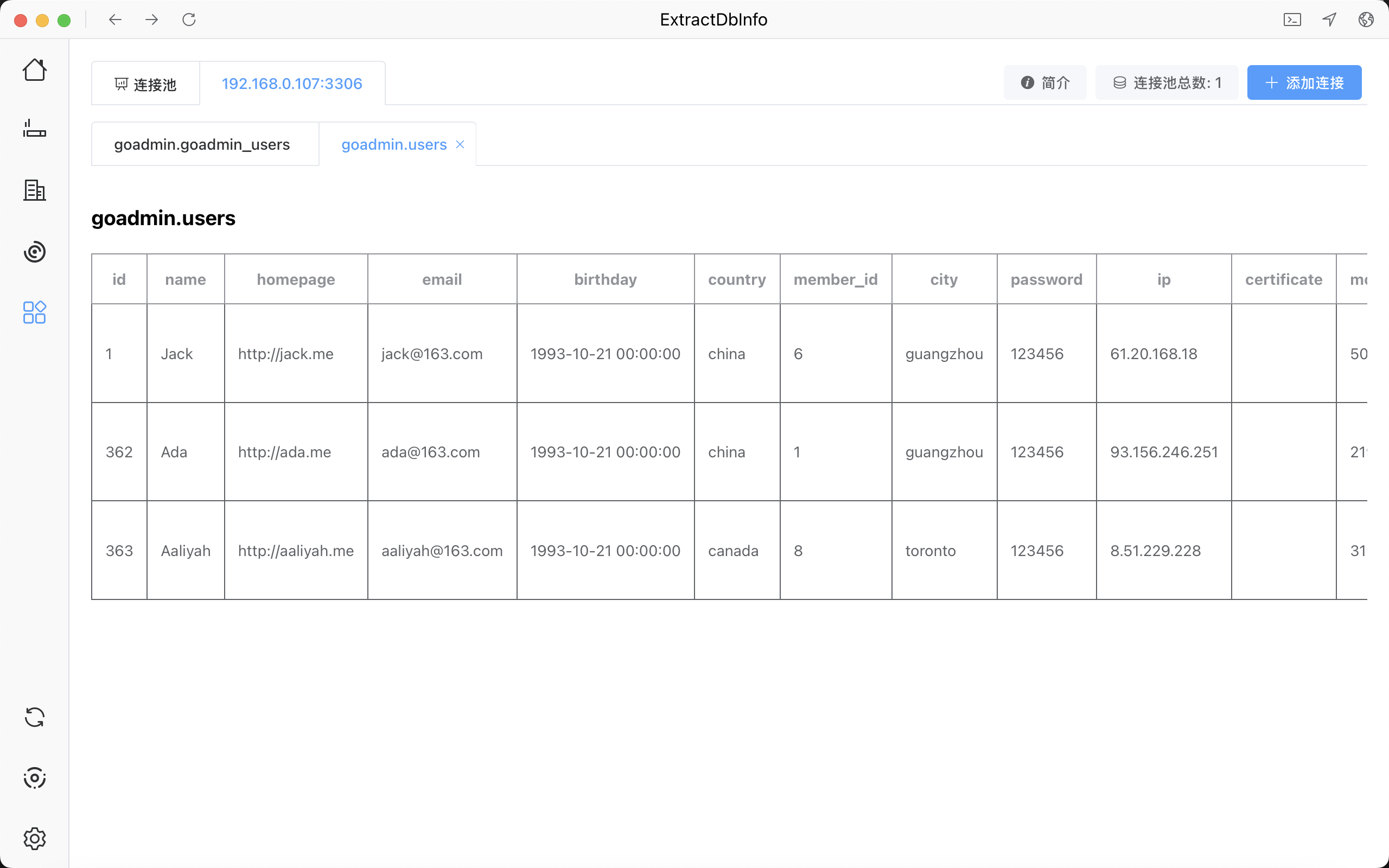Click the blue apps grid sidebar icon
This screenshot has height=868, width=1389.
[34, 312]
